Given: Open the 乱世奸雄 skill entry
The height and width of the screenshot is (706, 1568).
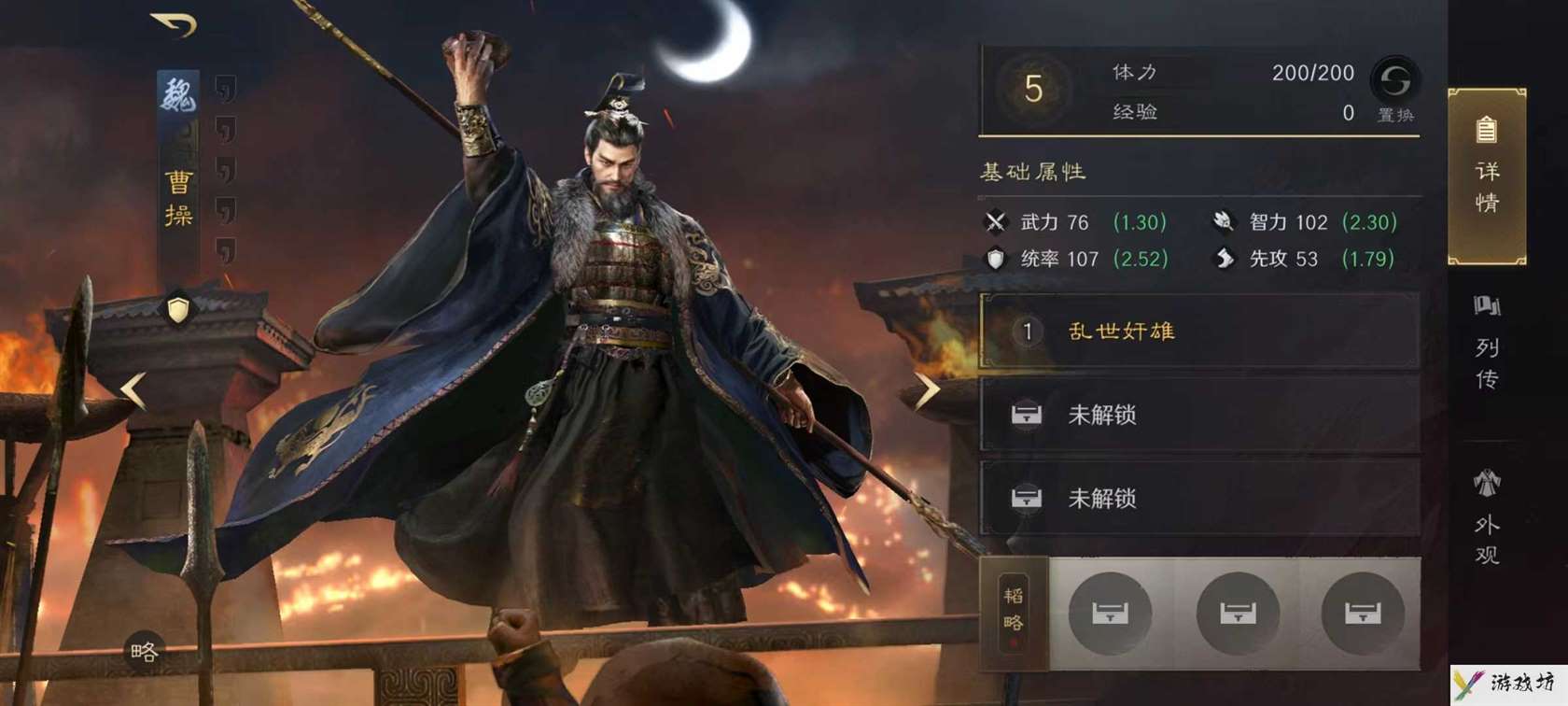Looking at the screenshot, I should (1200, 331).
